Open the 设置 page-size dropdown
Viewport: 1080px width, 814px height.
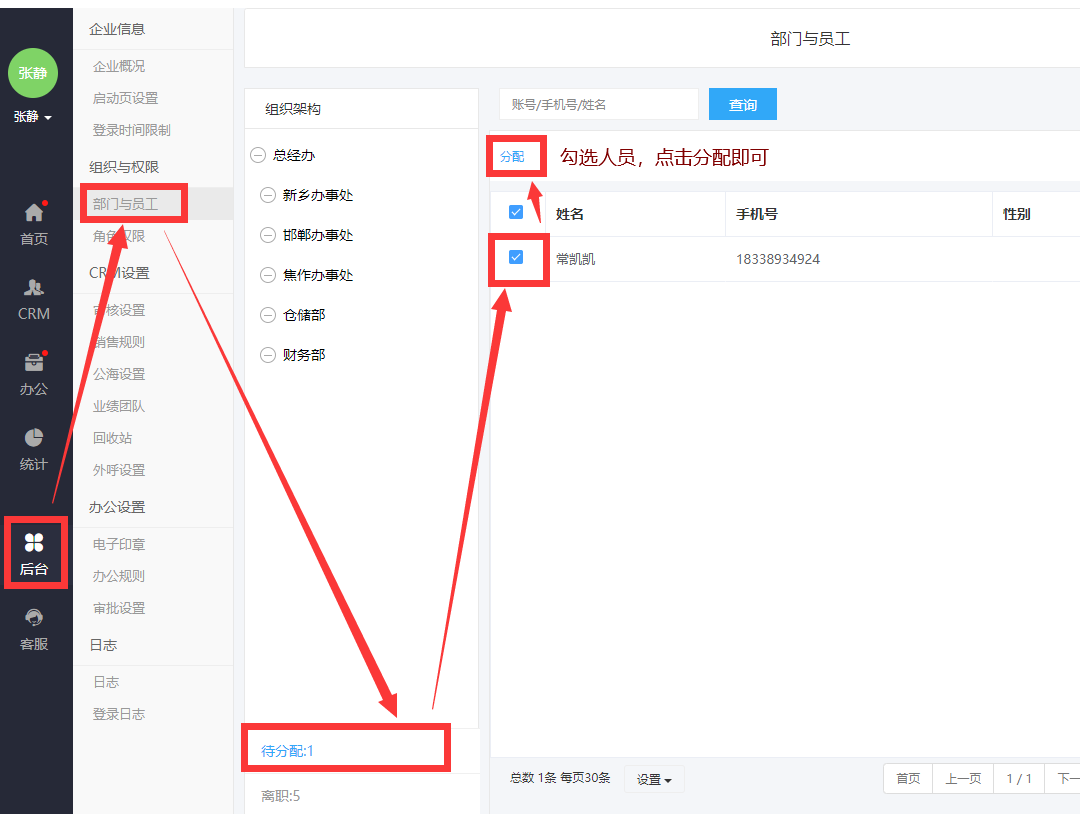point(654,780)
